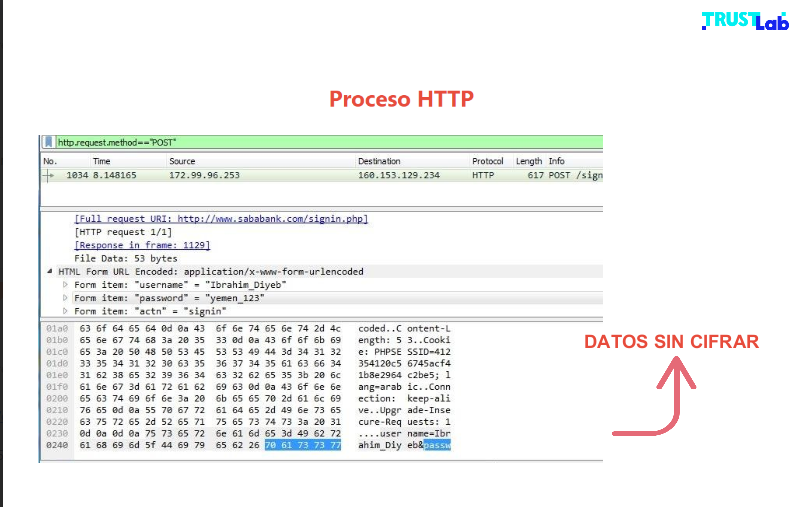Sort by the Time column header

(x=102, y=161)
